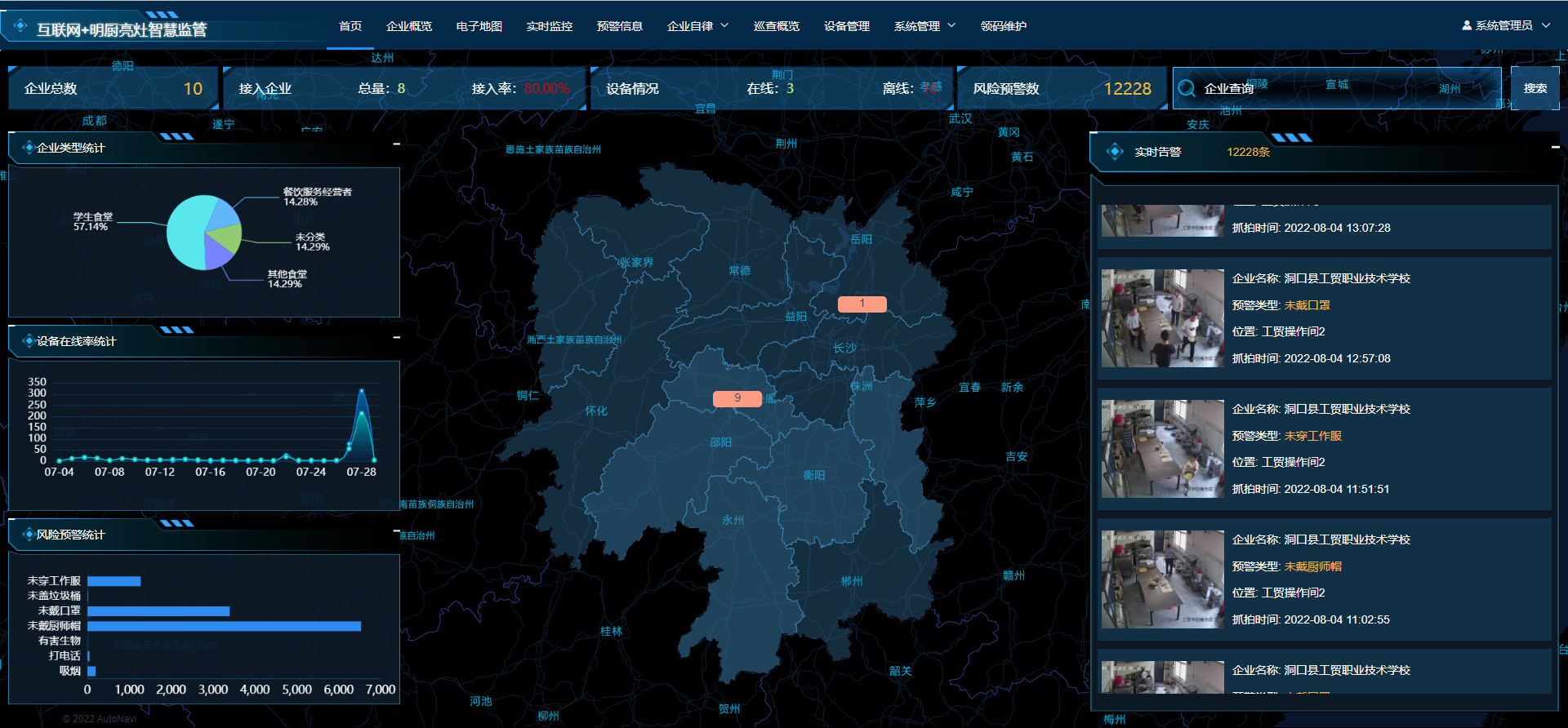Click the diamond icon beside 风险预警统计 title
1568x728 pixels.
[29, 535]
